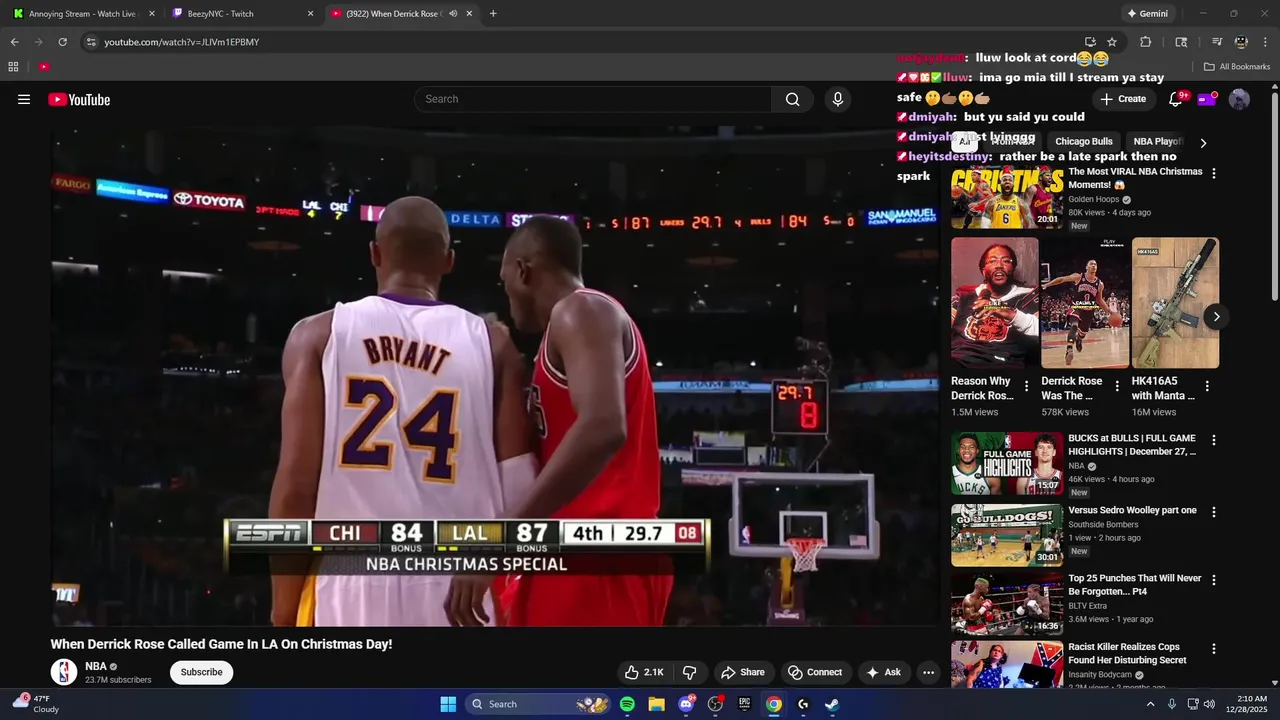Open the YouTube bookmark shortcut icon
The width and height of the screenshot is (1280, 720).
click(x=44, y=67)
